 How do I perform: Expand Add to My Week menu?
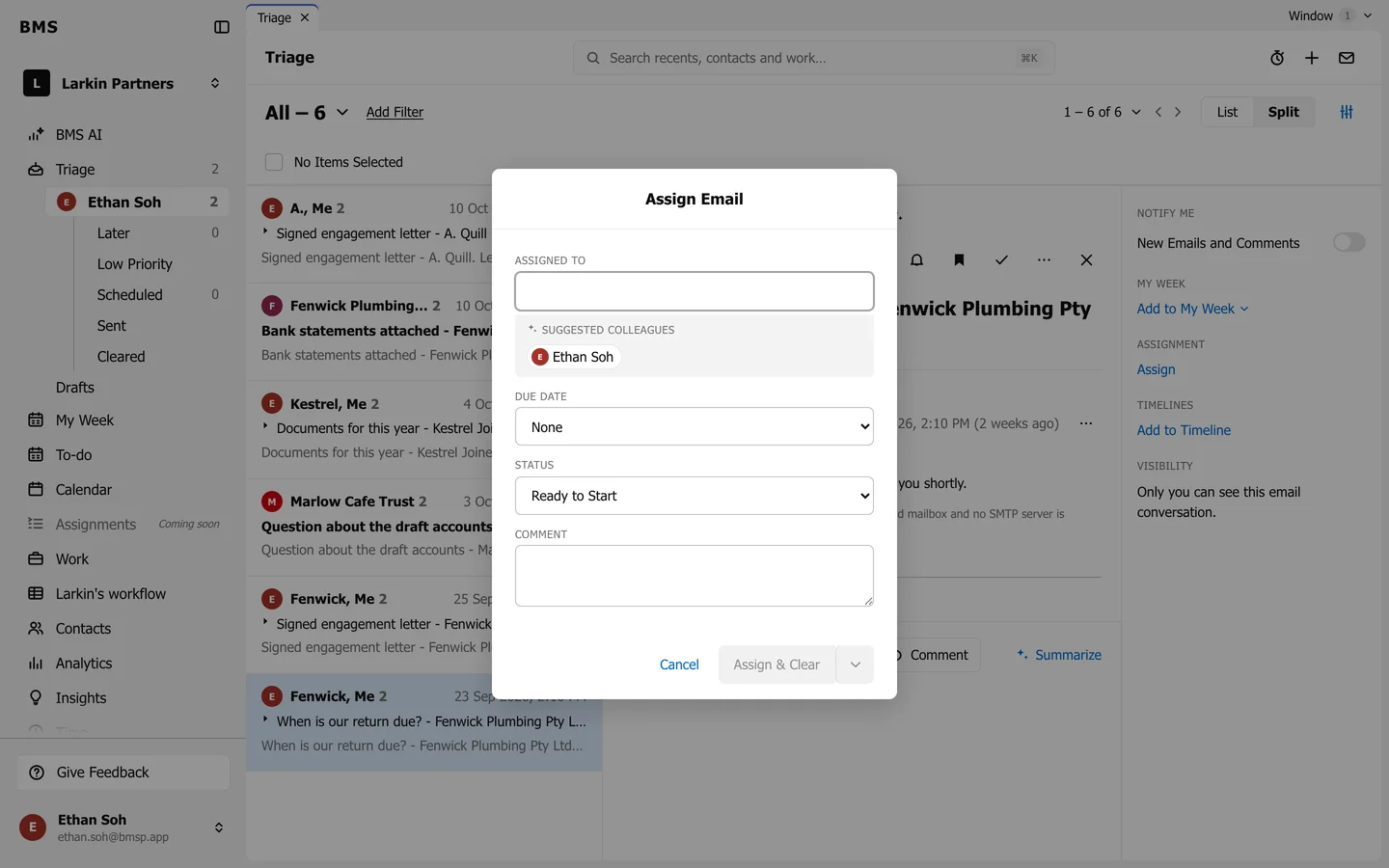[1192, 309]
